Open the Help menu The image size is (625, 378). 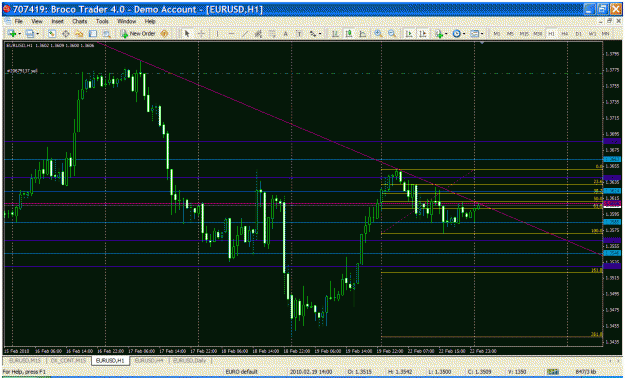point(150,21)
